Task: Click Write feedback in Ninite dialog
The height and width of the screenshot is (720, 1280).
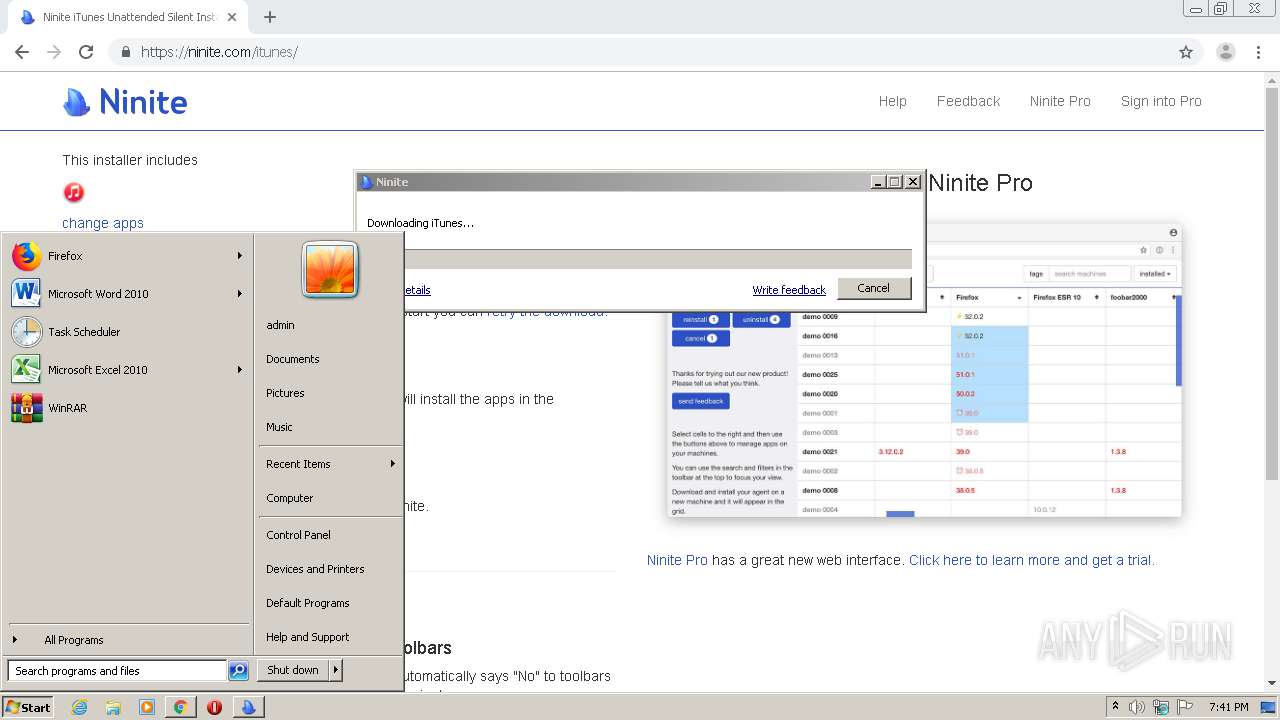Action: coord(789,290)
